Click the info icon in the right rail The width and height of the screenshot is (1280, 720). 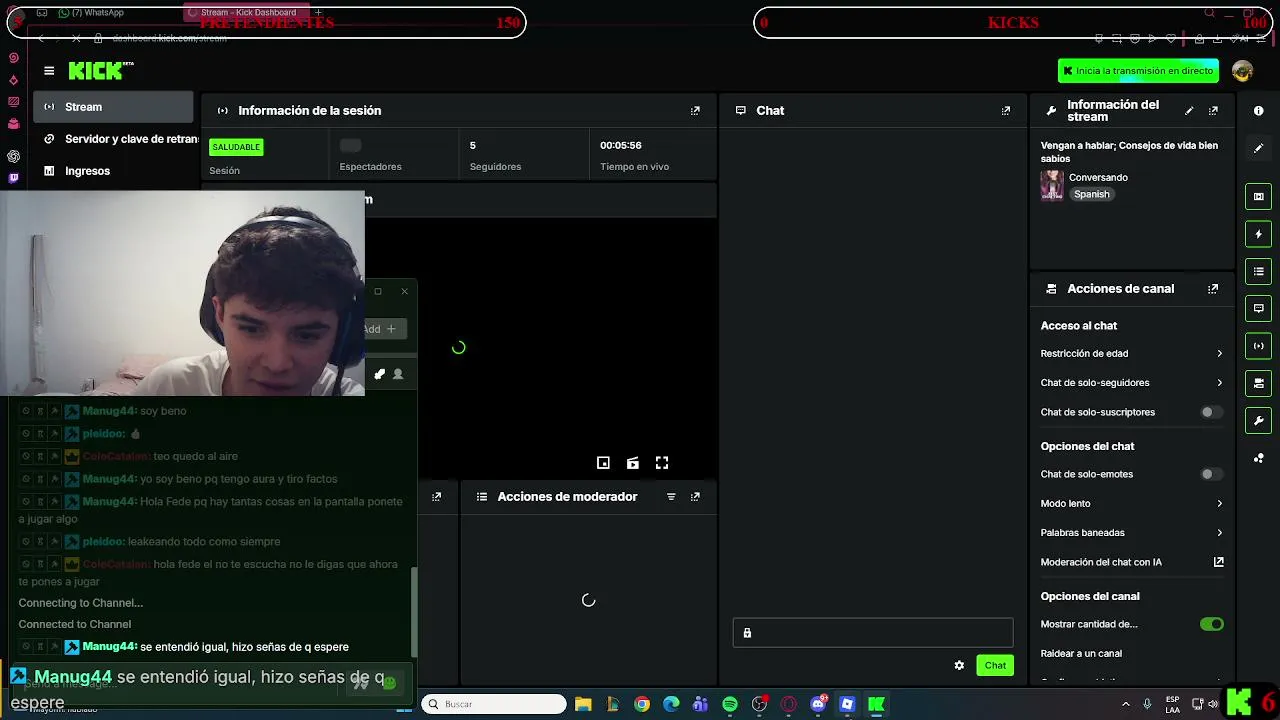[x=1259, y=111]
